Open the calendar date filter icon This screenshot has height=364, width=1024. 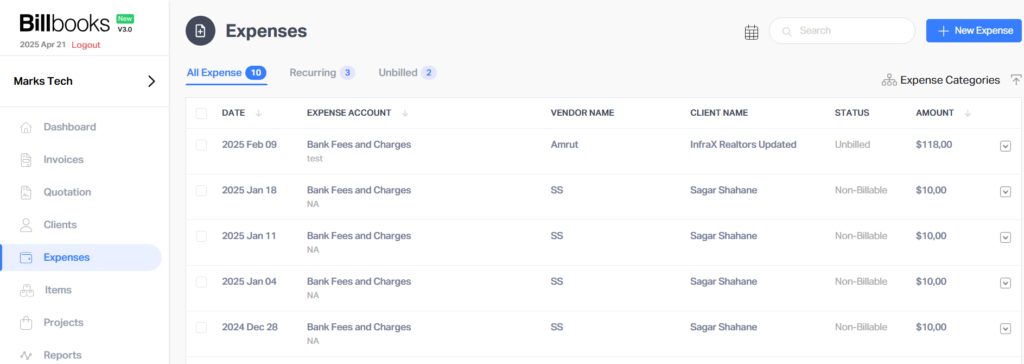[752, 32]
